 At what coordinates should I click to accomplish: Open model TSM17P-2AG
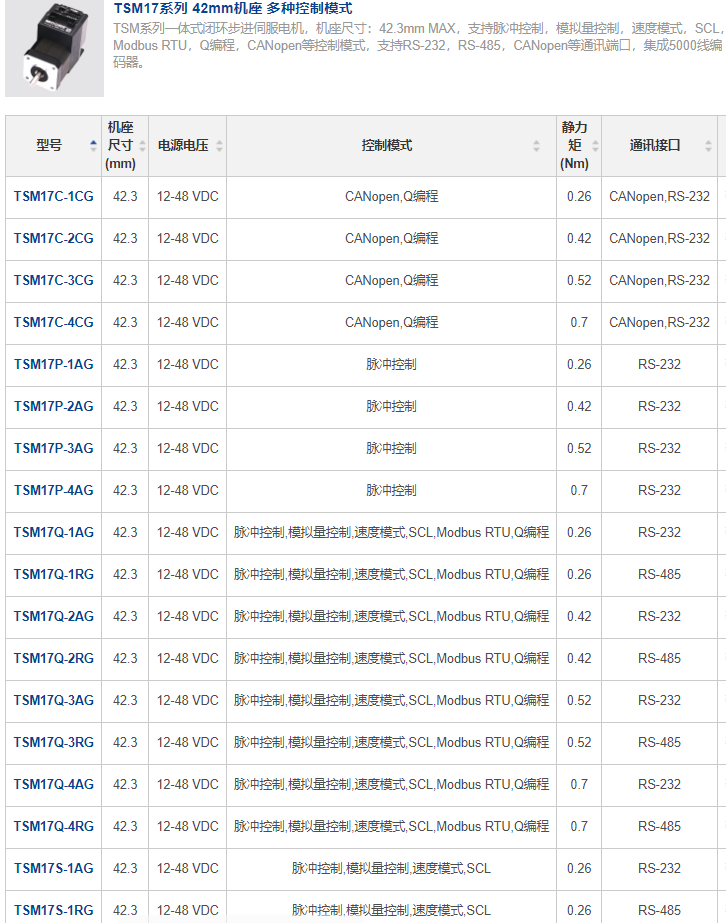54,406
